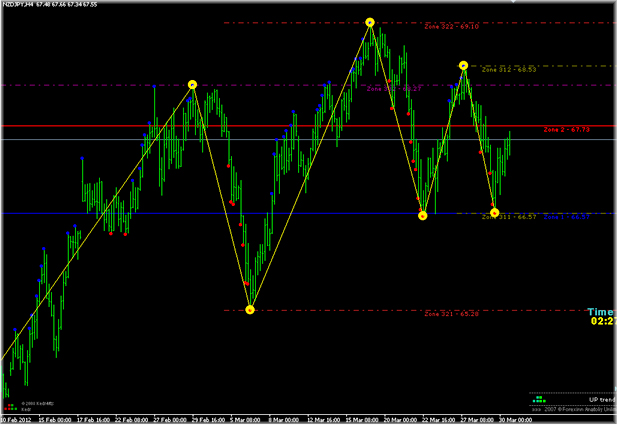Screen dimensions: 617x425
Task: Select the pivot circle beside Zone 312 label
Action: tap(464, 66)
